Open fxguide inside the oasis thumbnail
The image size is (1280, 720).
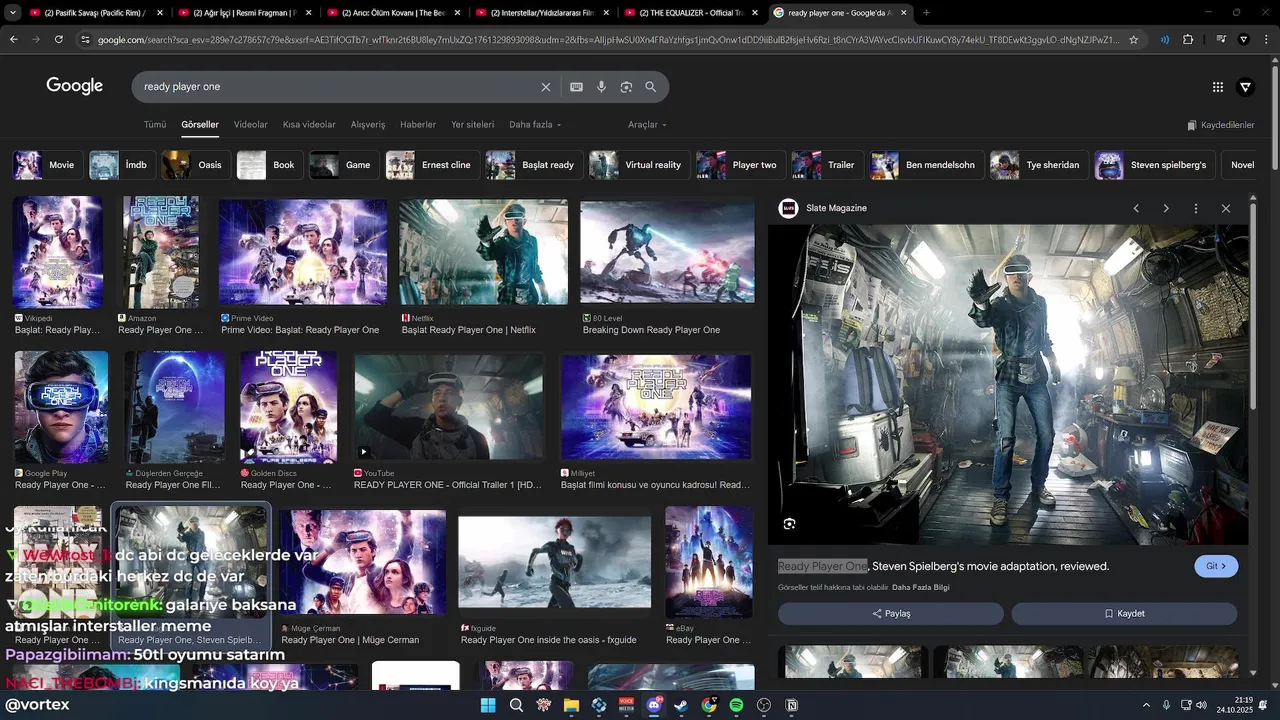pos(554,562)
